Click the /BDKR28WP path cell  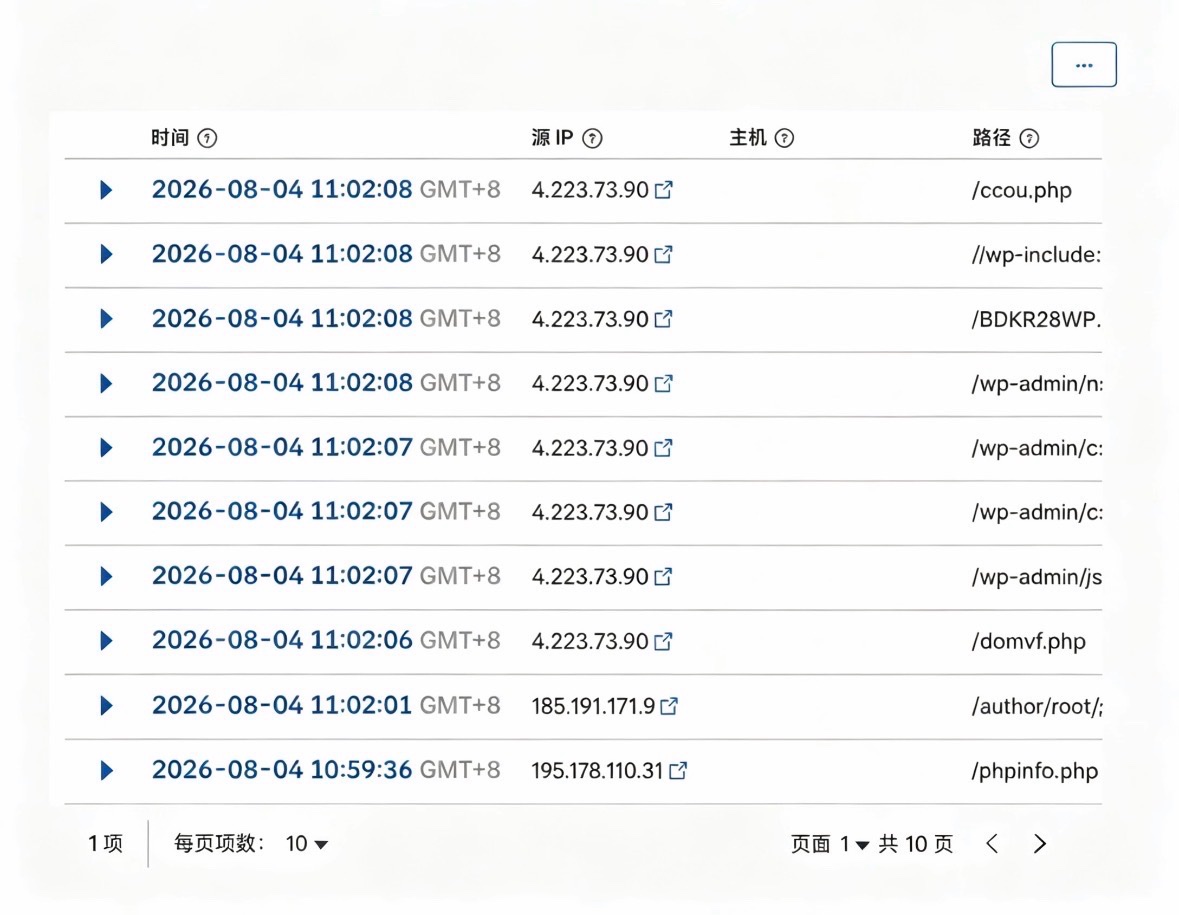[x=1036, y=320]
